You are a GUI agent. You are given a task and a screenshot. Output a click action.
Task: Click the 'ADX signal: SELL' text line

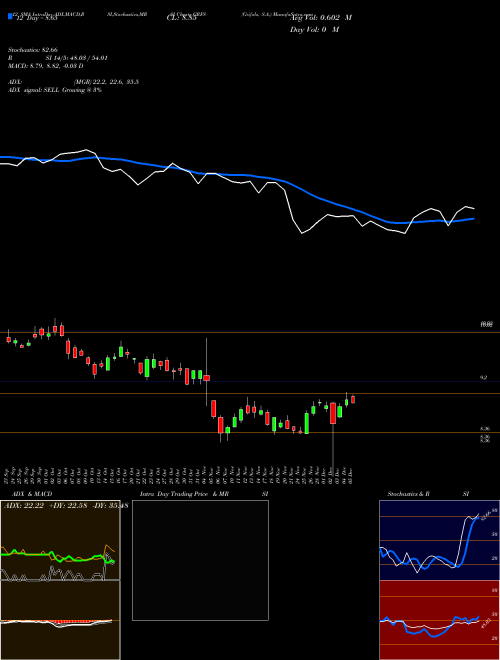pos(55,90)
